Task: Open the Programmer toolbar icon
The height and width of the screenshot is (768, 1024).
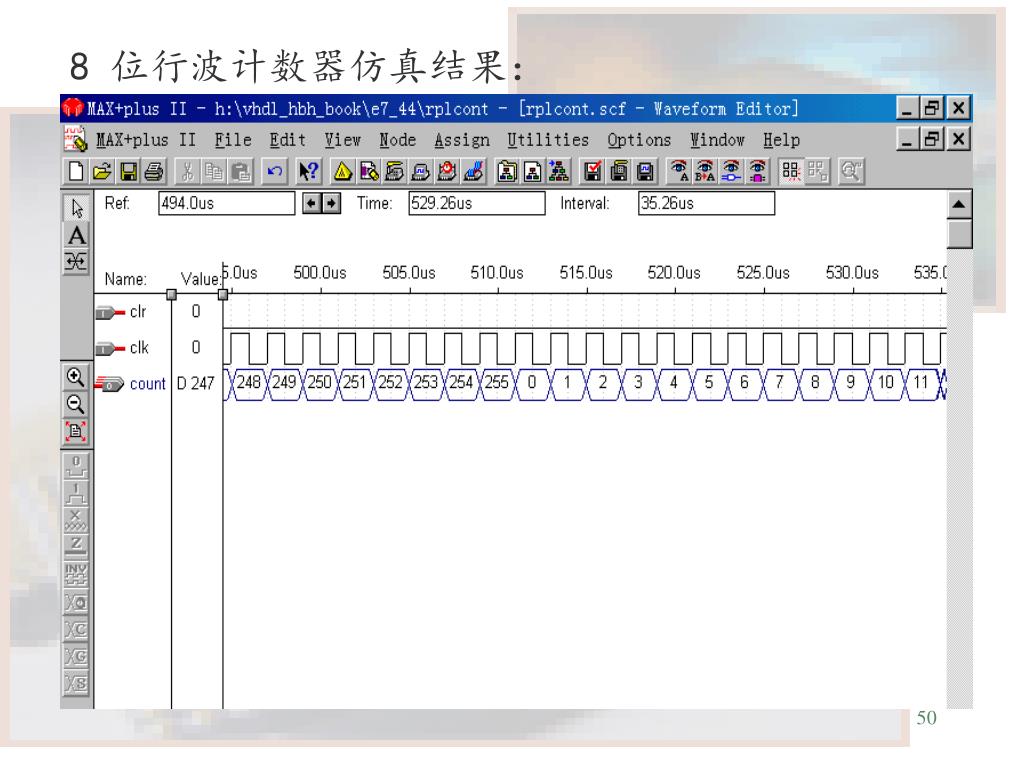Action: coord(474,172)
